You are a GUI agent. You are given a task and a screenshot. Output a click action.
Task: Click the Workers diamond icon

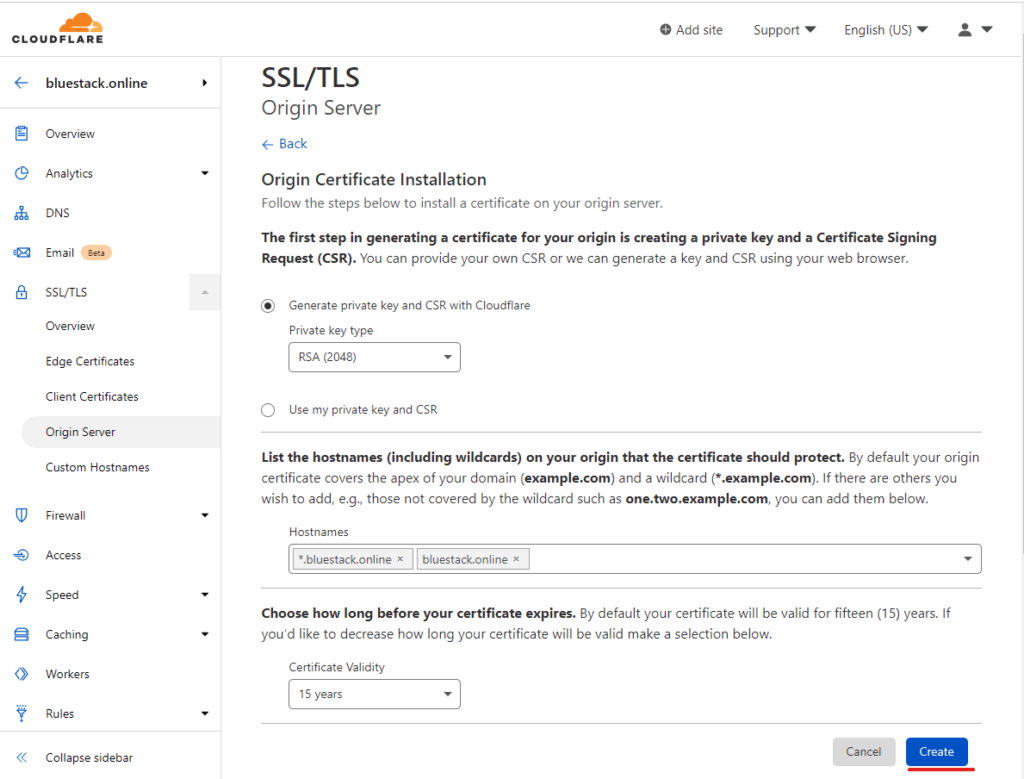click(x=22, y=674)
